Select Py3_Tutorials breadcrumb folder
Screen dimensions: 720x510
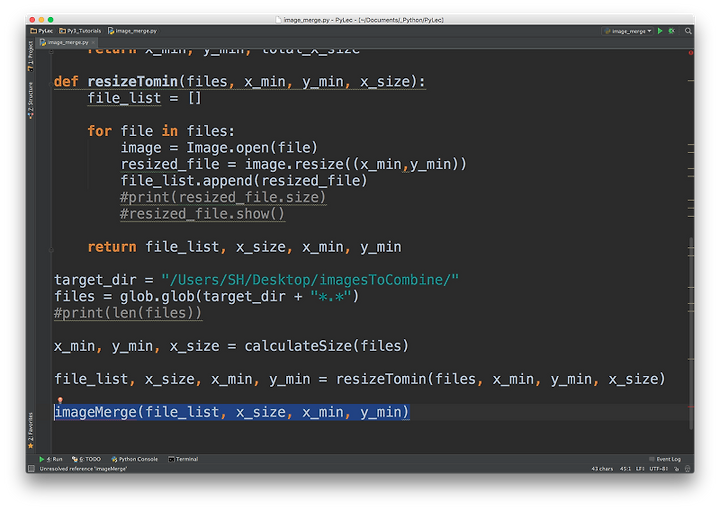80,31
